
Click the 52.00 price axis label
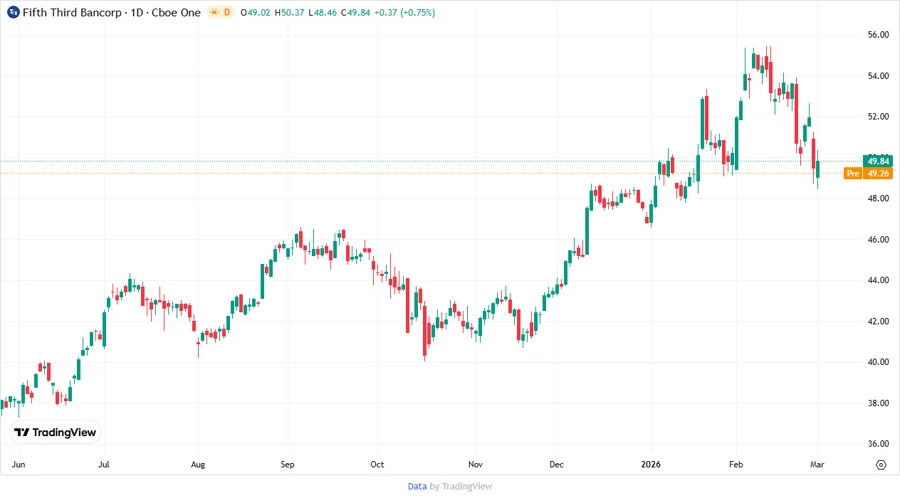click(x=878, y=116)
